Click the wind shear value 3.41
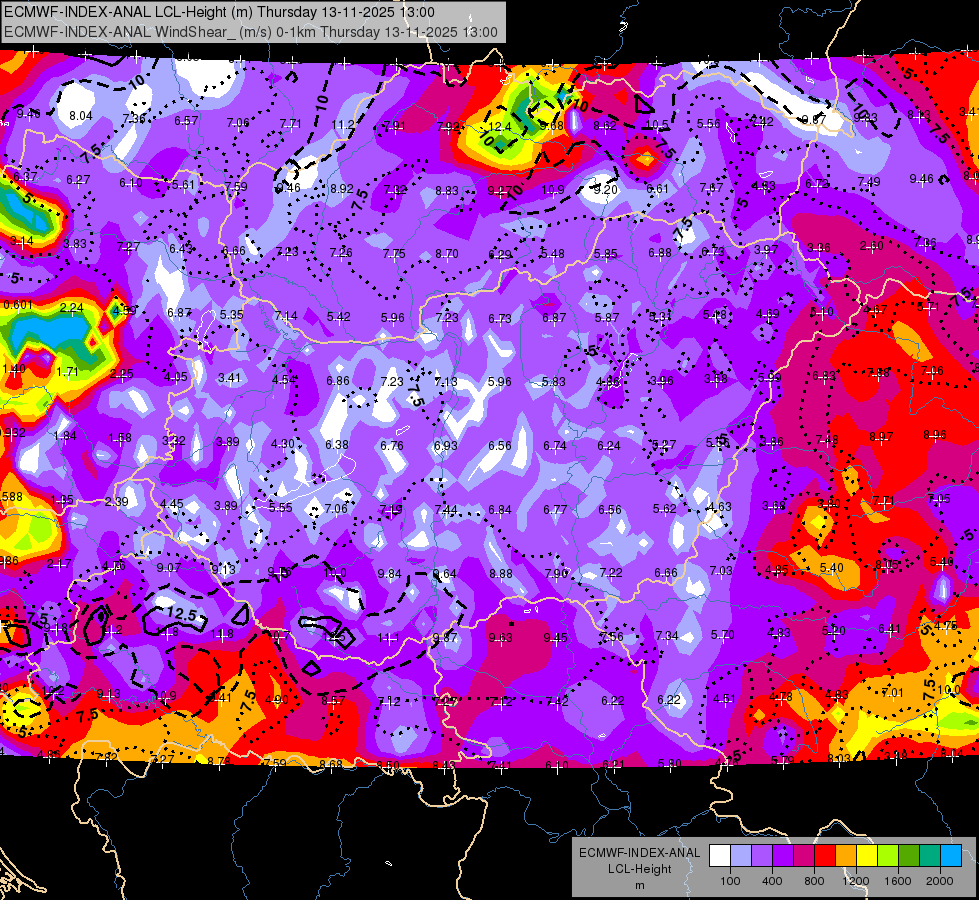The image size is (979, 900). tap(229, 377)
